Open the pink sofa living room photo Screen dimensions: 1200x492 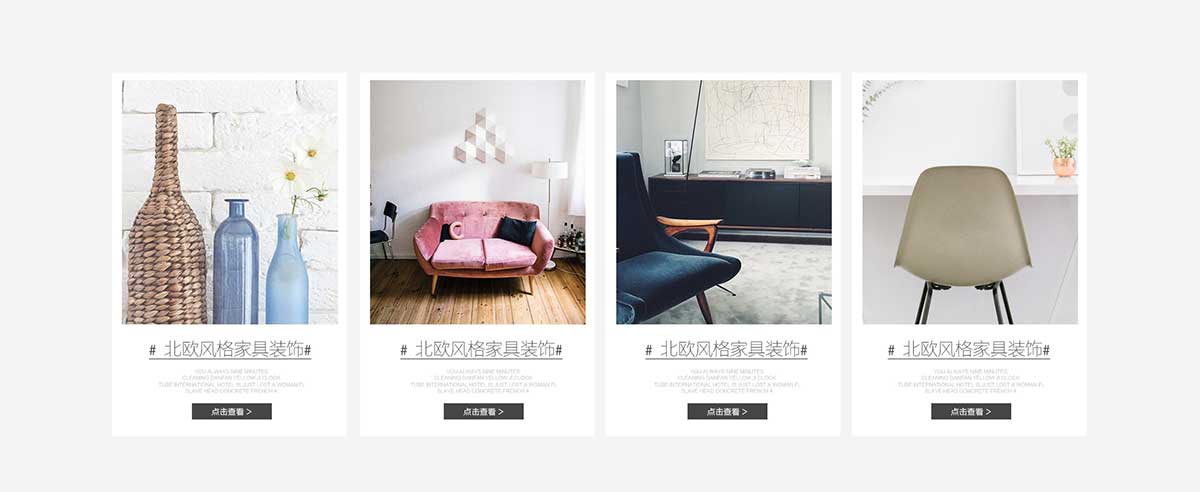pos(478,202)
